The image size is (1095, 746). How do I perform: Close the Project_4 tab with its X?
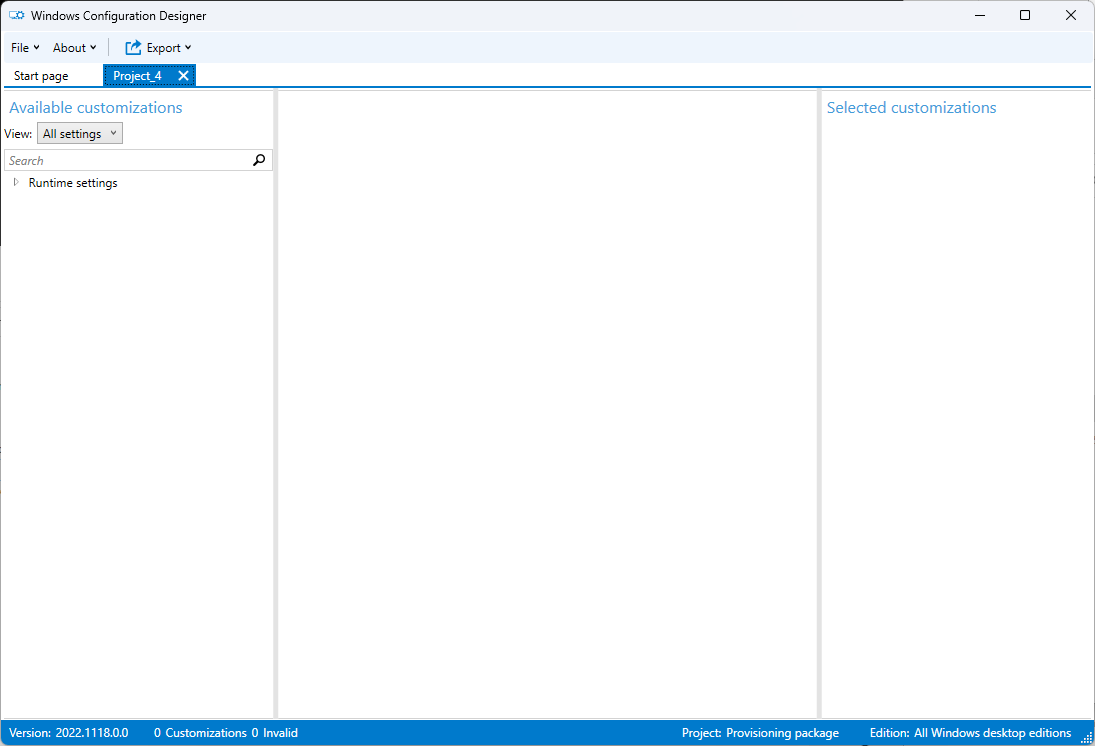click(183, 76)
